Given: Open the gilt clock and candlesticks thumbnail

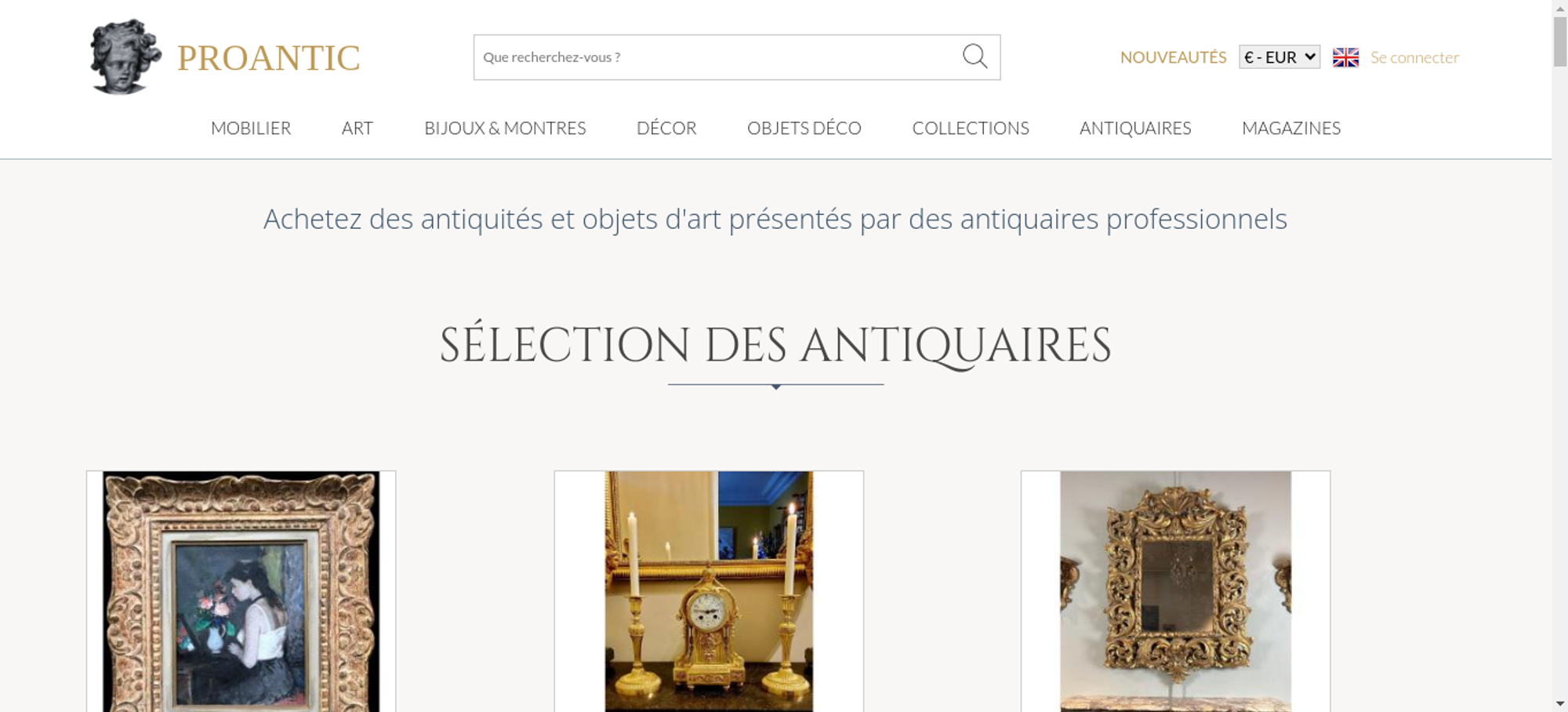Looking at the screenshot, I should click(x=709, y=591).
